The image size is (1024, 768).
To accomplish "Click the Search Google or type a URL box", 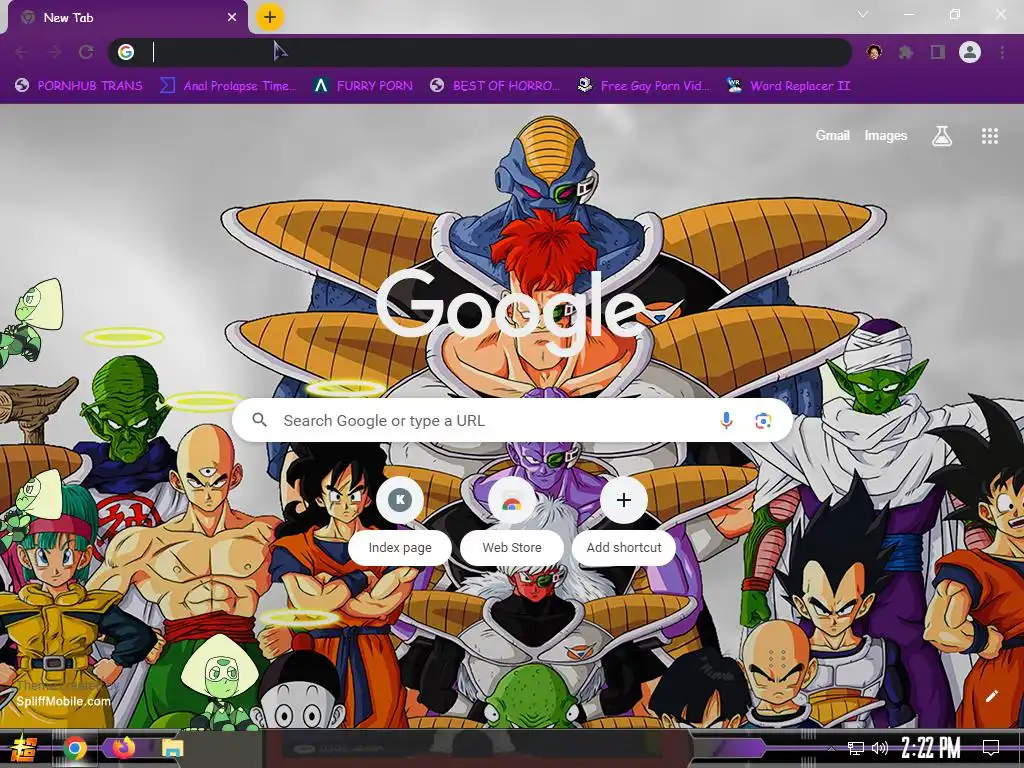I will point(513,421).
